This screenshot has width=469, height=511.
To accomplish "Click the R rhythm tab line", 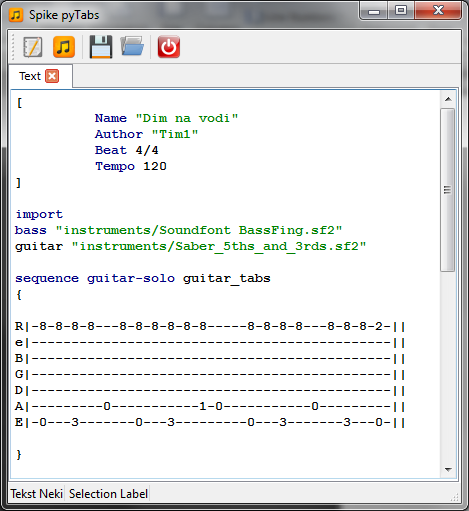I will coord(210,326).
